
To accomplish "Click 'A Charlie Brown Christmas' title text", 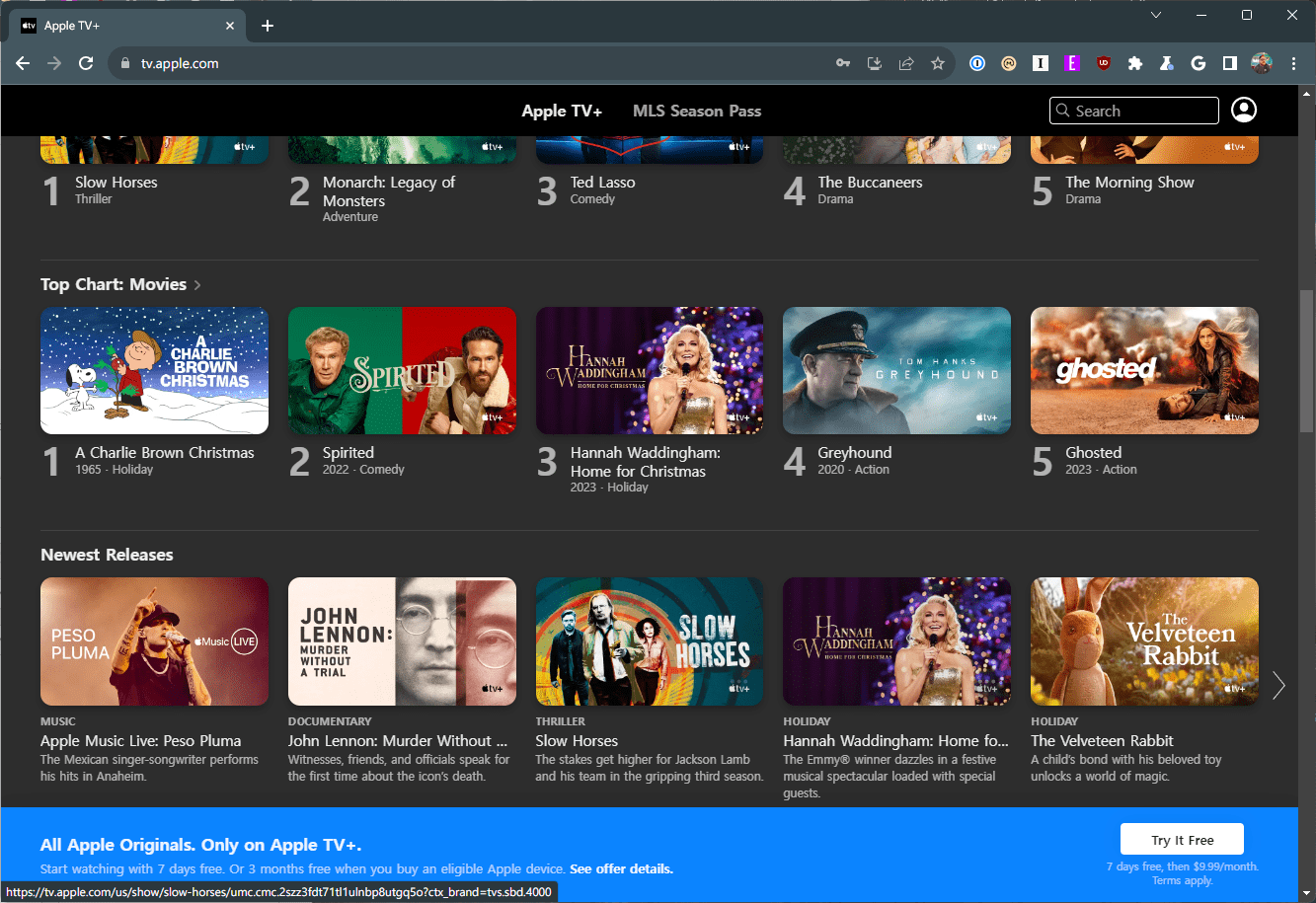I will [165, 452].
